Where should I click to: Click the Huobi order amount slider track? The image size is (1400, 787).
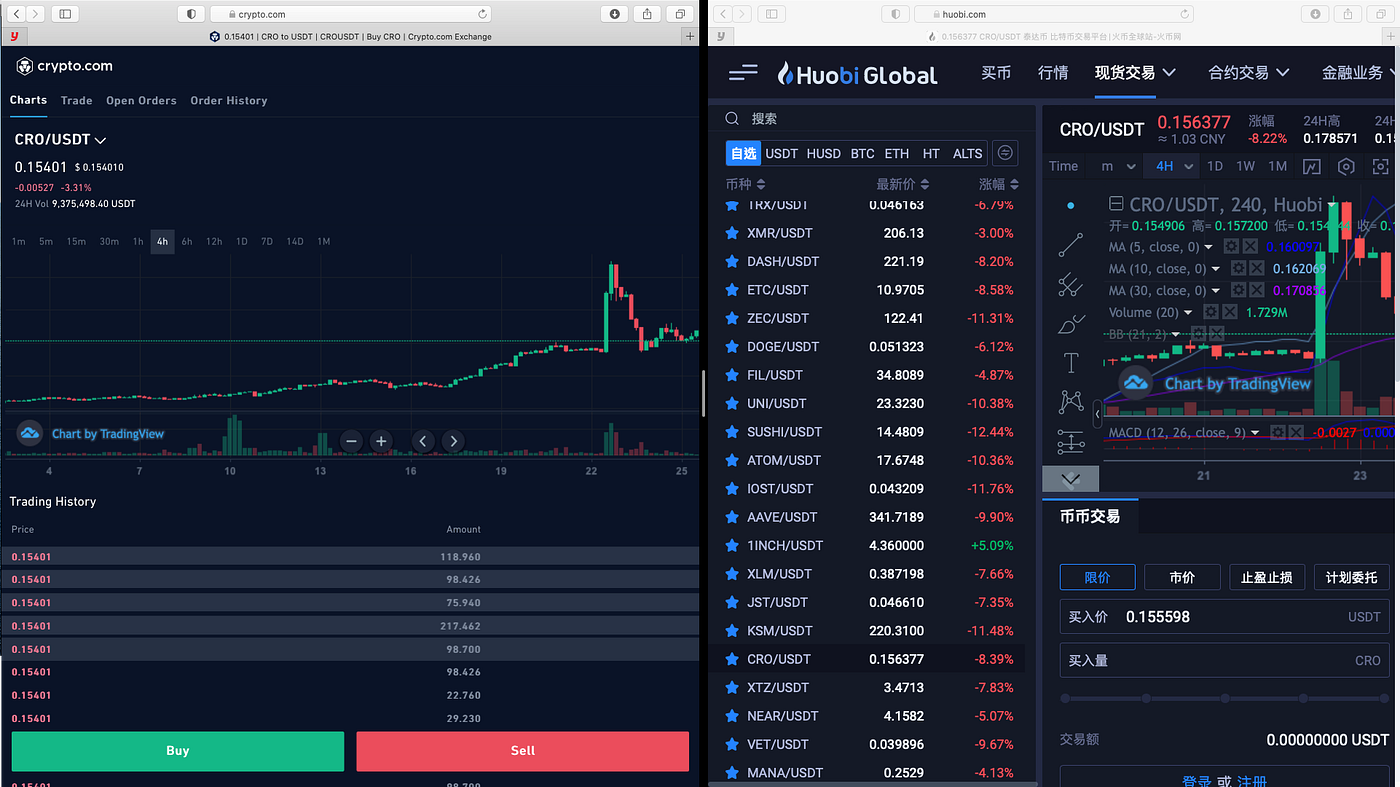[x=1226, y=699]
